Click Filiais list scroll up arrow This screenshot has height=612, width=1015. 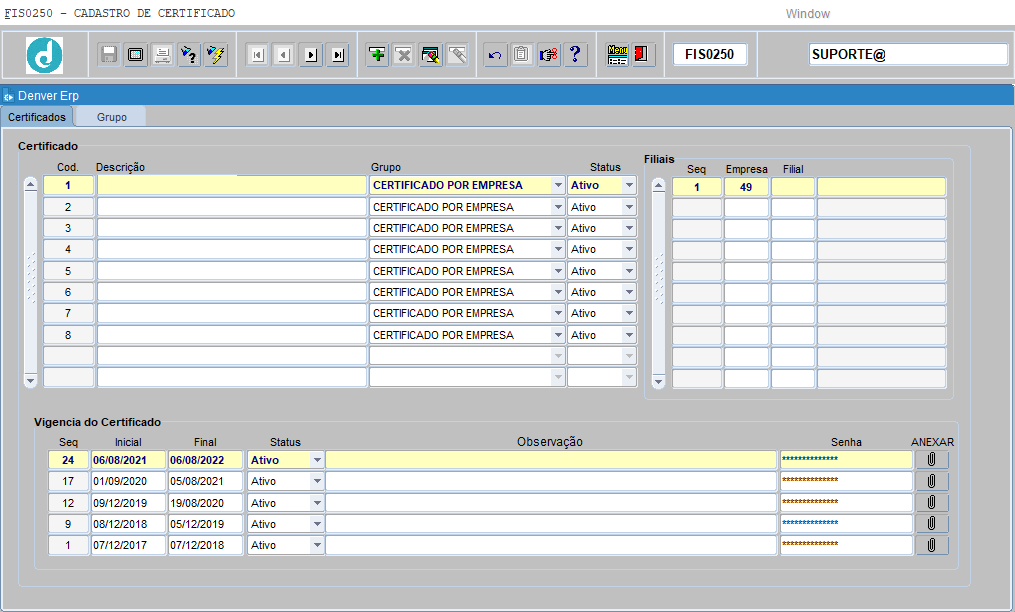658,186
